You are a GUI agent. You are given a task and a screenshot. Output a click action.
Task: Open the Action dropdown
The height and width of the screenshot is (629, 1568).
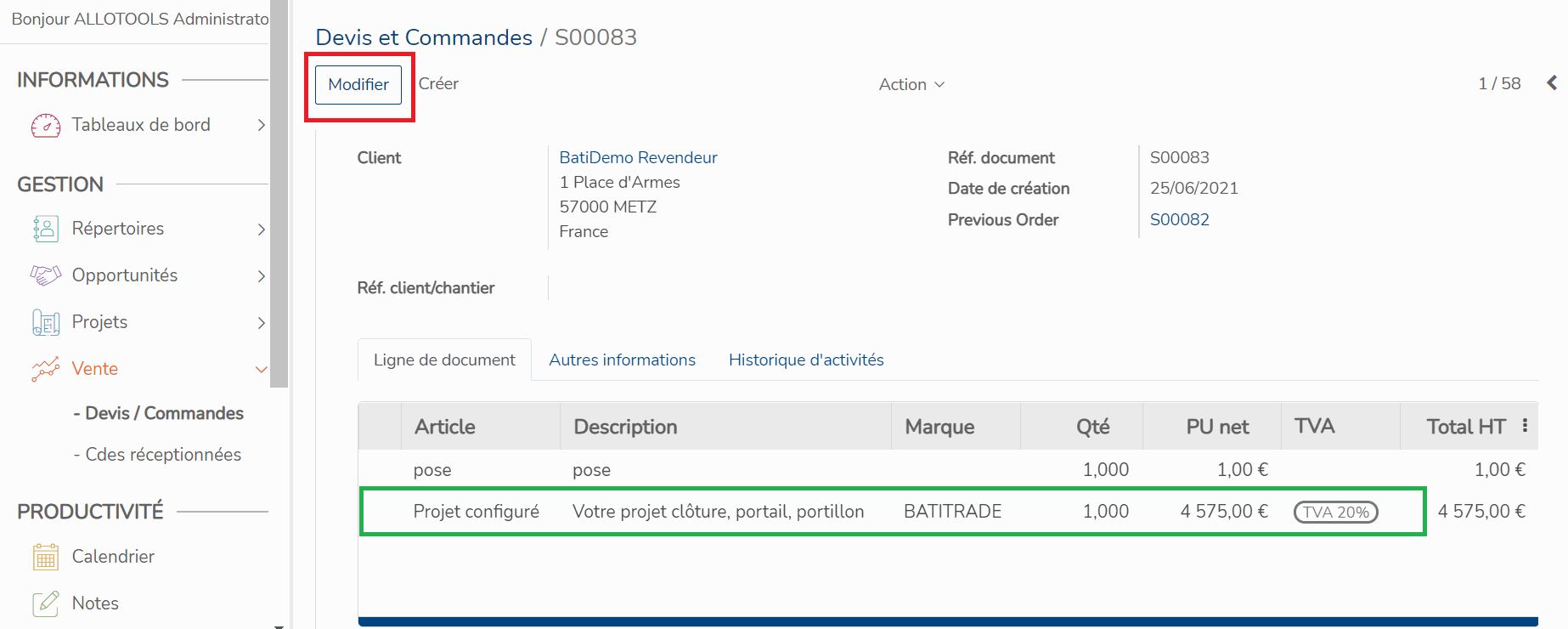911,84
